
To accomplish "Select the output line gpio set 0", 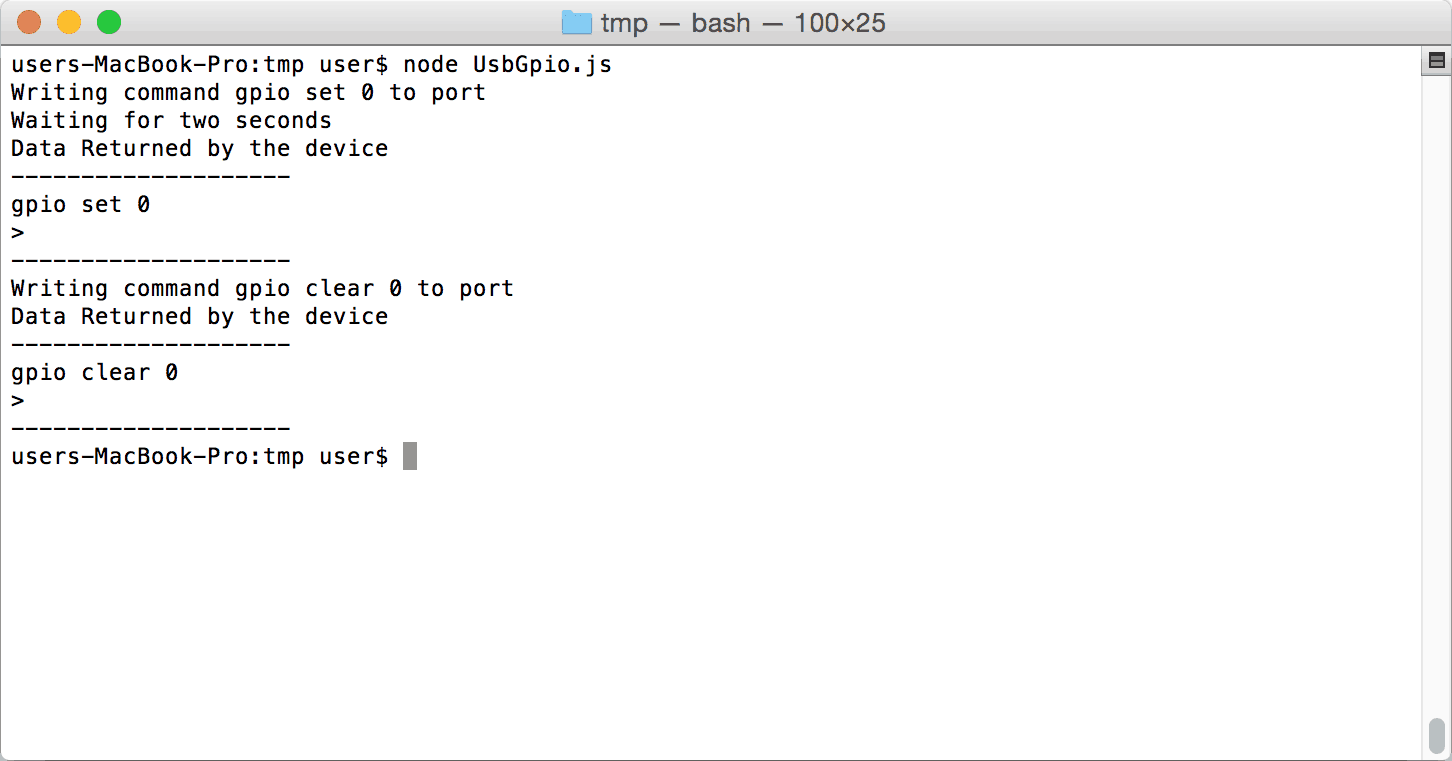I will pos(80,204).
